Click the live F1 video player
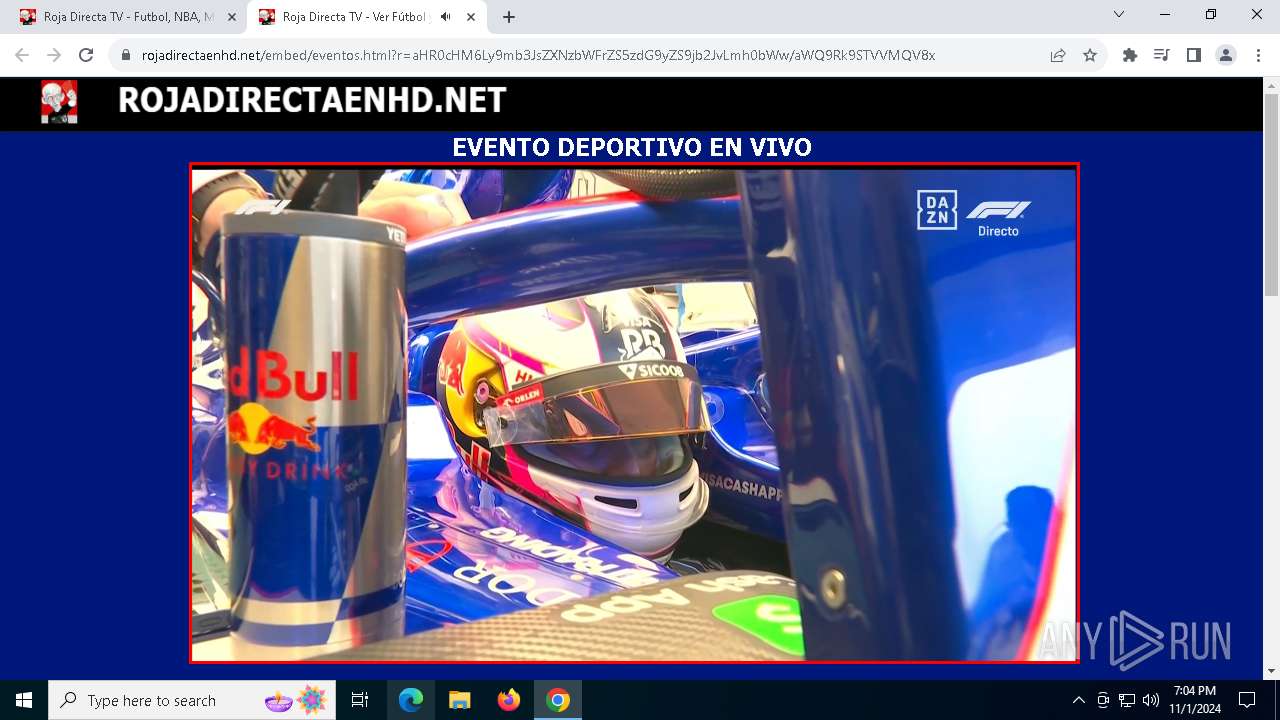The height and width of the screenshot is (720, 1280). (634, 414)
